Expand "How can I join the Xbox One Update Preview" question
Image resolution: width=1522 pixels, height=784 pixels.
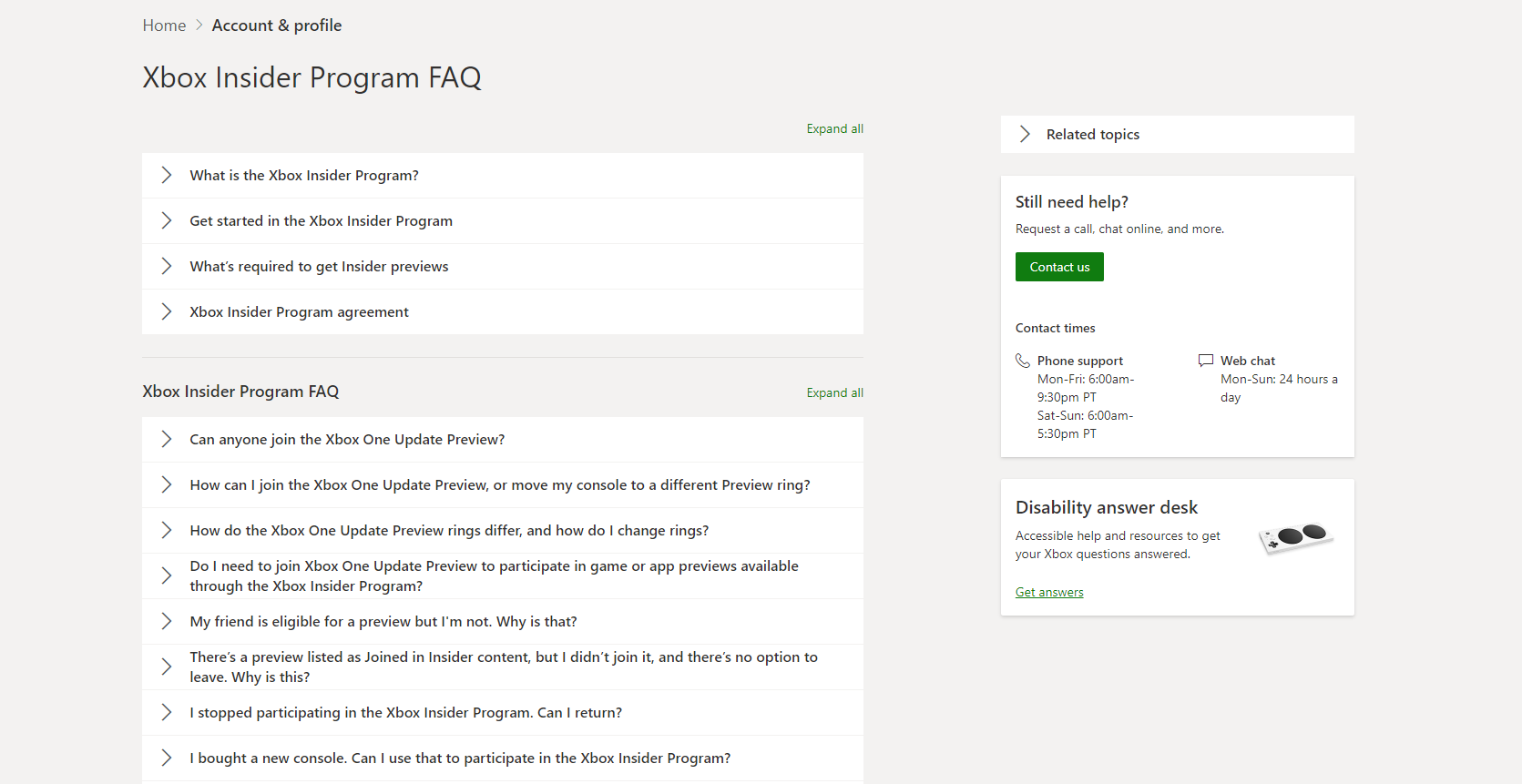[503, 485]
